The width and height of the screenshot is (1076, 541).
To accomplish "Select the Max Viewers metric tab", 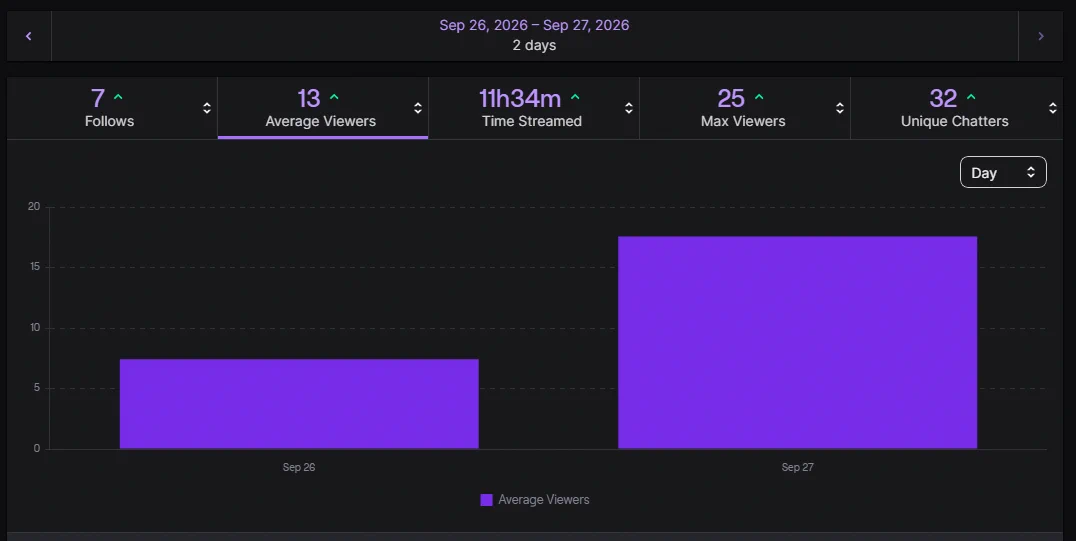I will coord(745,108).
